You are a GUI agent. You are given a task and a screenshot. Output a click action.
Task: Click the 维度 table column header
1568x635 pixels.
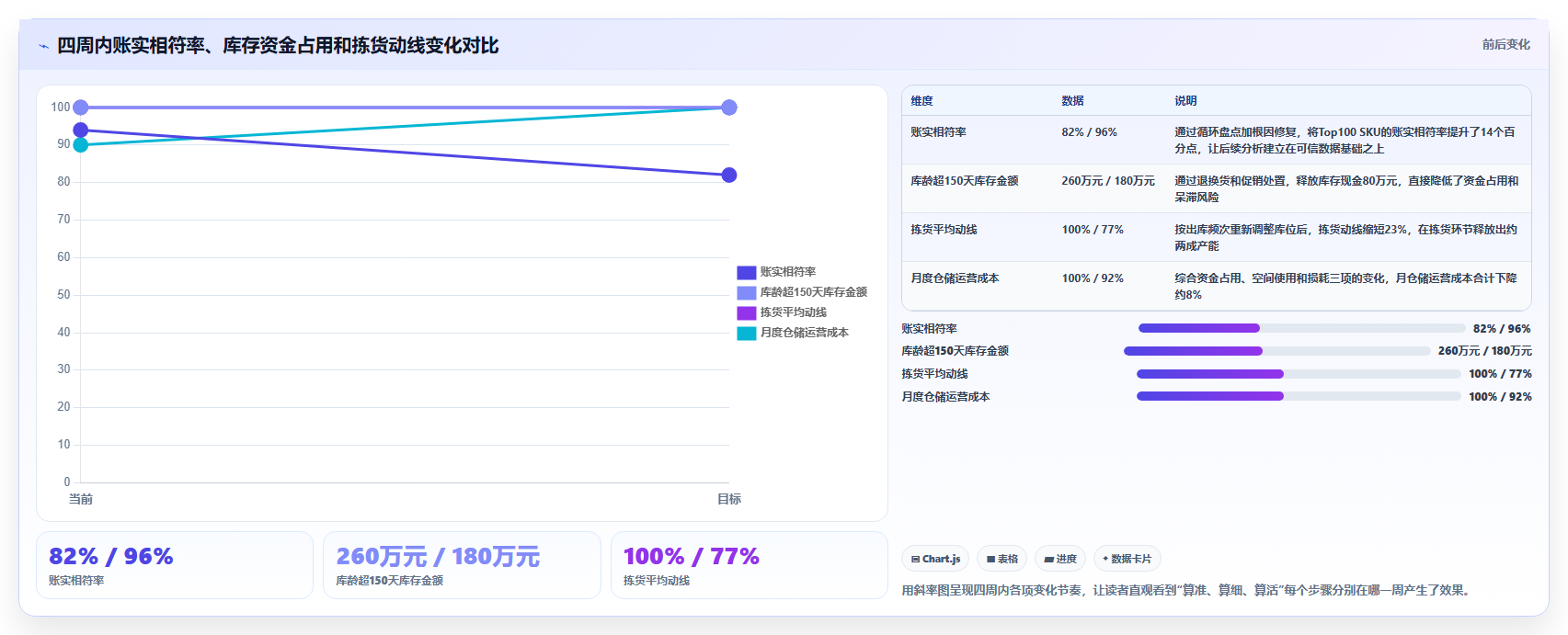point(921,101)
